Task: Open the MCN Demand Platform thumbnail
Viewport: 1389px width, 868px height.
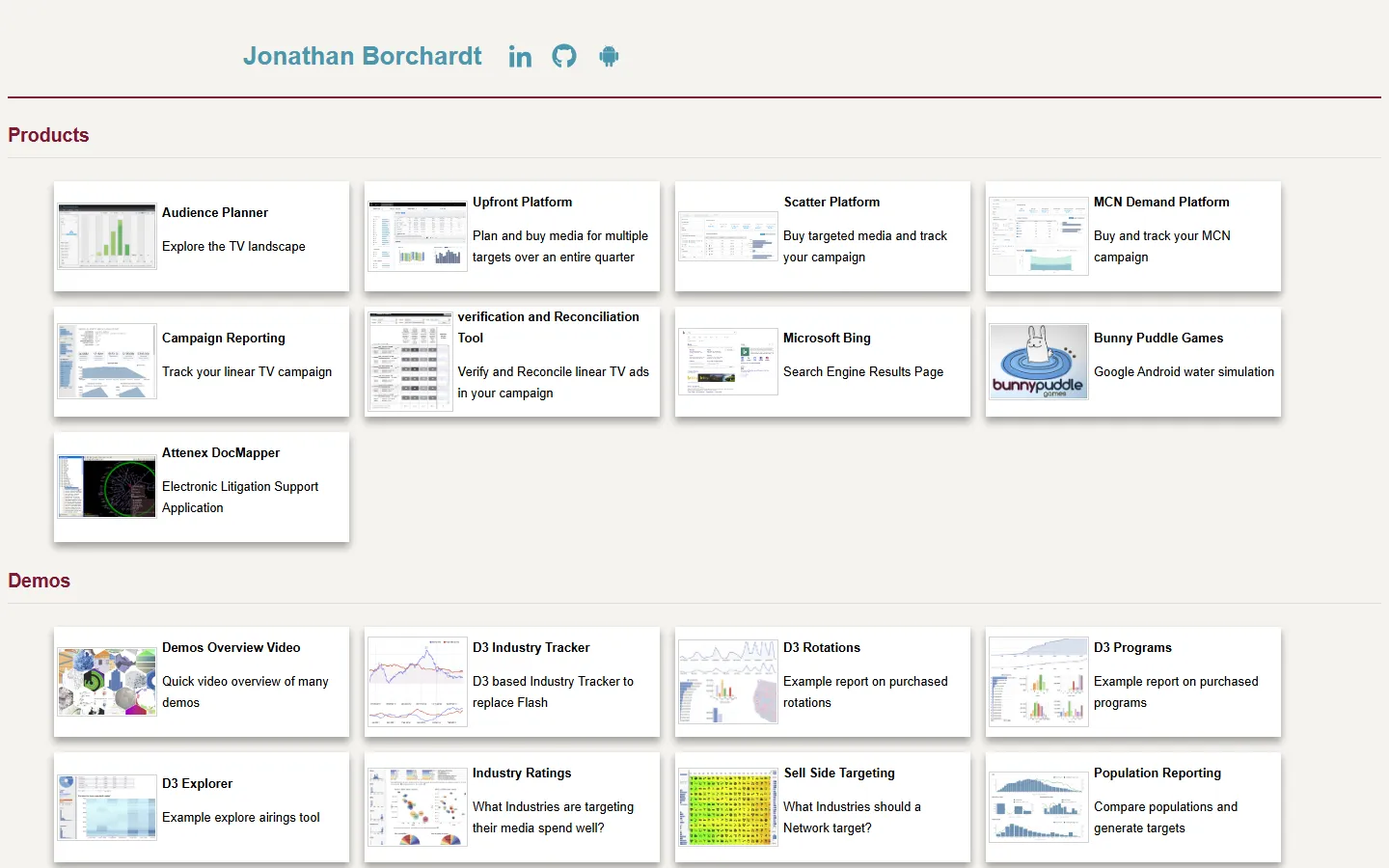Action: [x=1039, y=236]
